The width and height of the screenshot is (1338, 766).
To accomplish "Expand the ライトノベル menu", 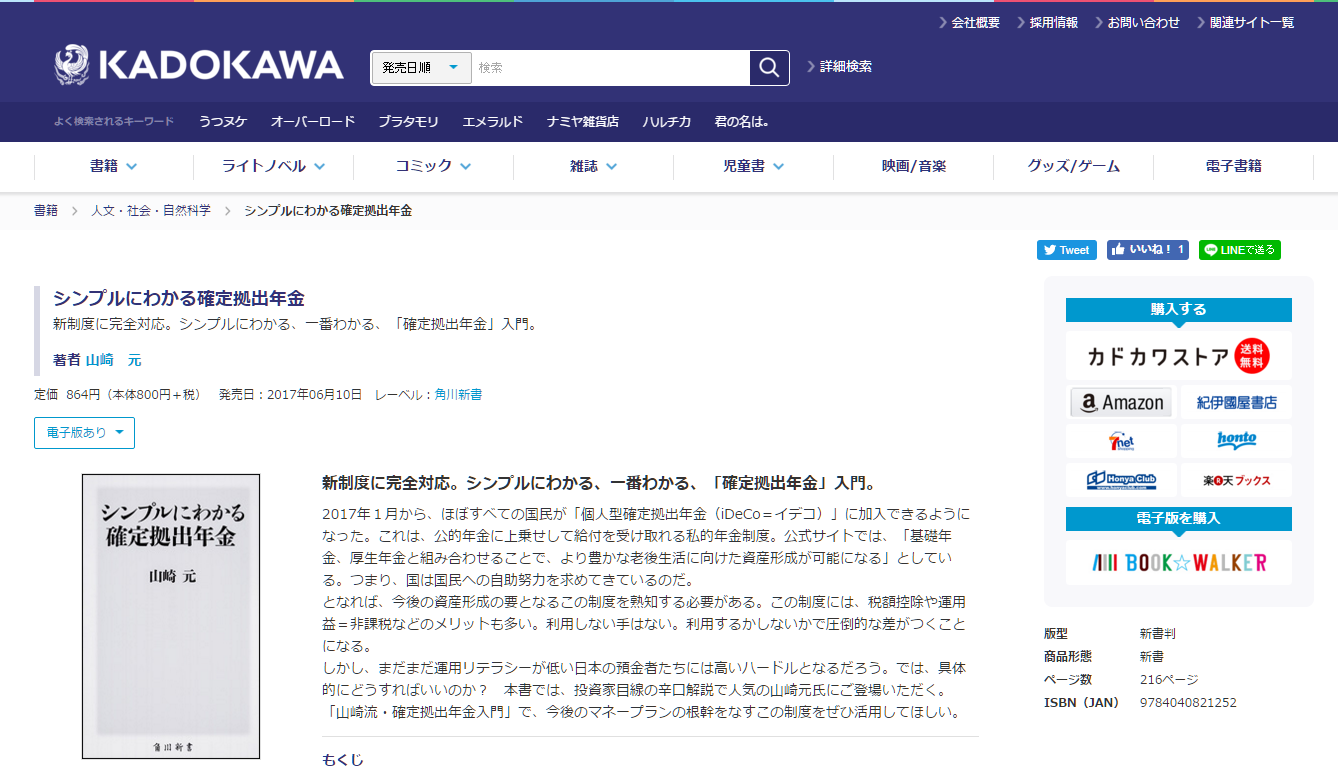I will 273,167.
